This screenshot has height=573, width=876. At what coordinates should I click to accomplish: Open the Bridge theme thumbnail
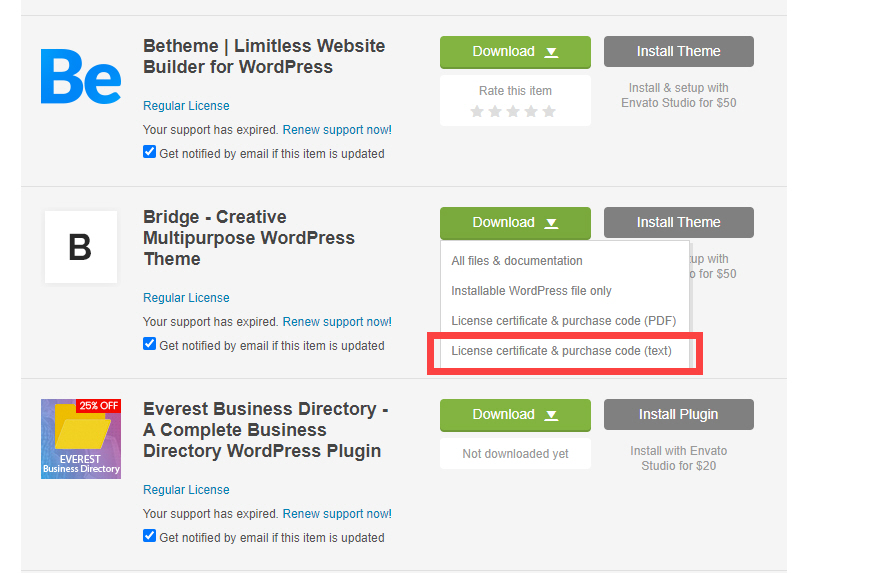click(x=81, y=247)
